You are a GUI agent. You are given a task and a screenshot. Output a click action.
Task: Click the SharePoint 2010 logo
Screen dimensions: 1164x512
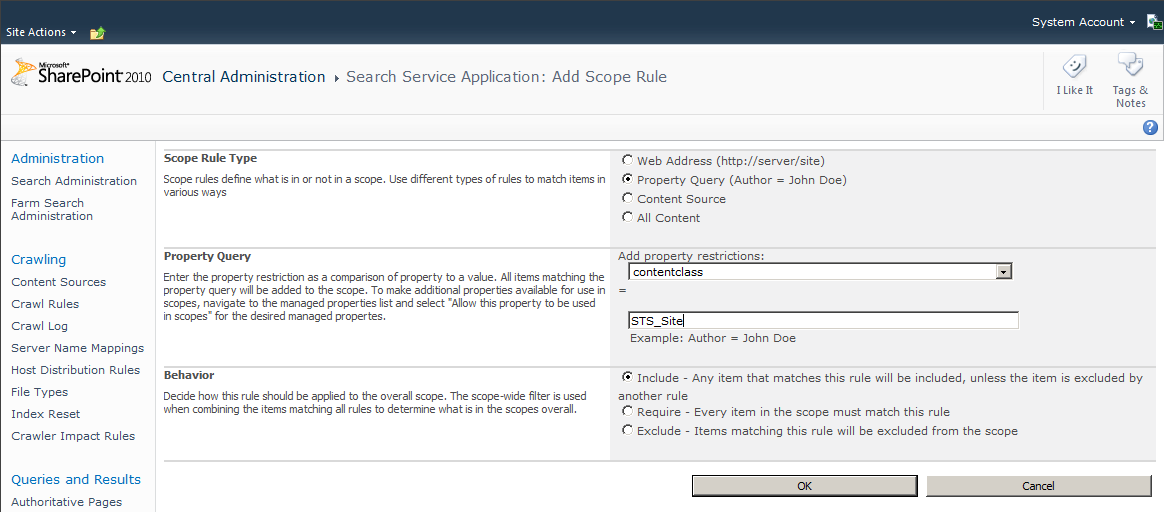click(80, 74)
